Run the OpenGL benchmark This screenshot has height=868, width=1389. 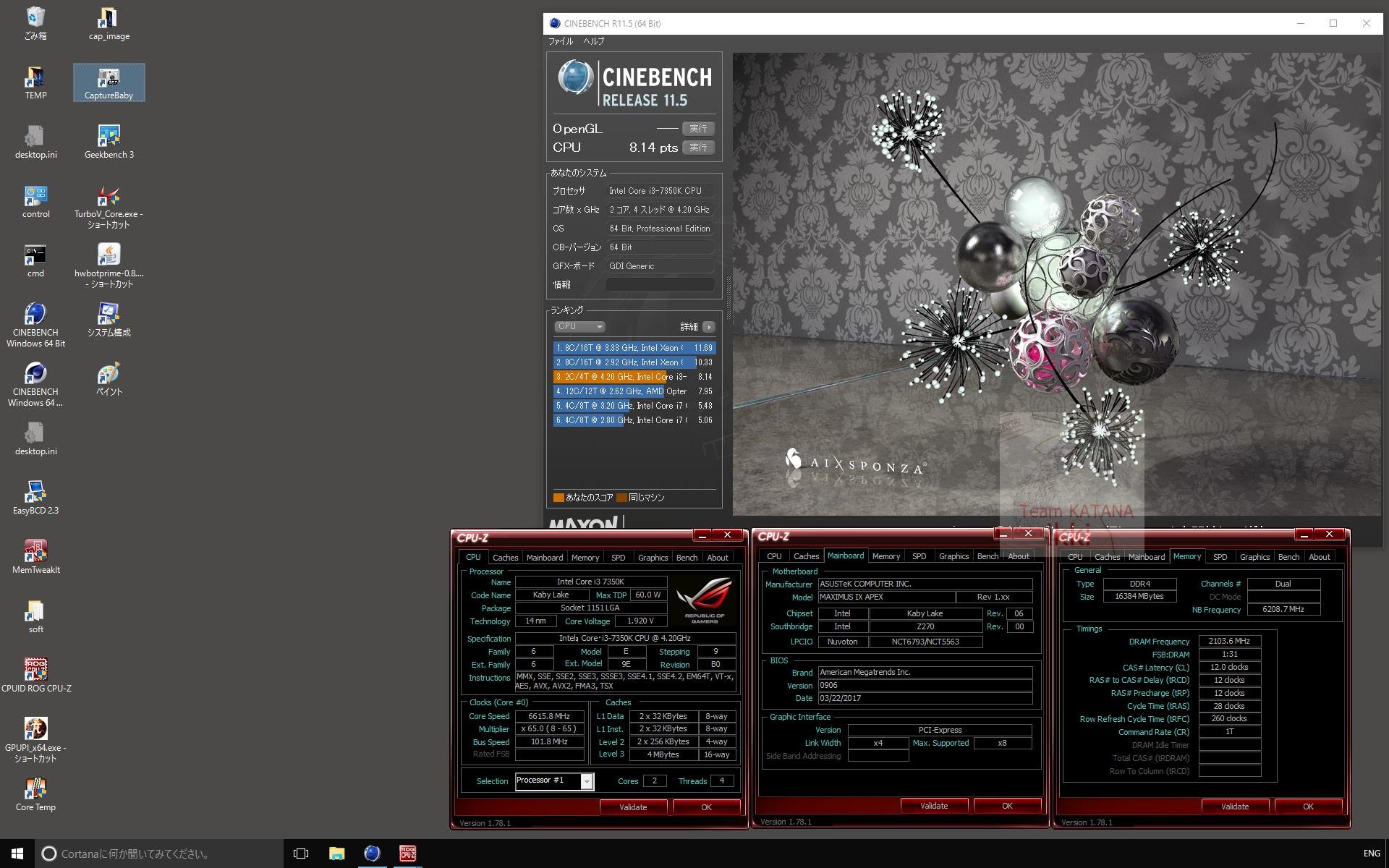click(x=698, y=129)
